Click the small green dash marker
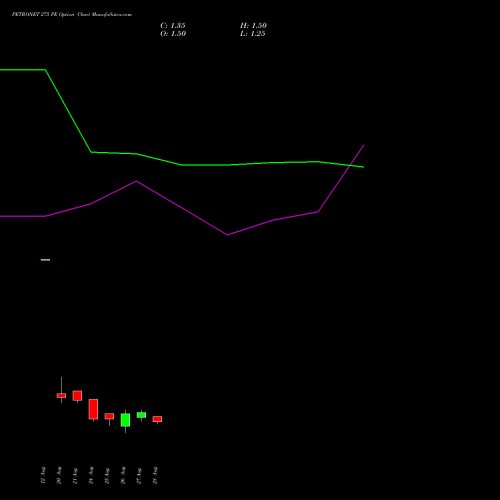Image resolution: width=500 pixels, height=500 pixels. tap(45, 260)
